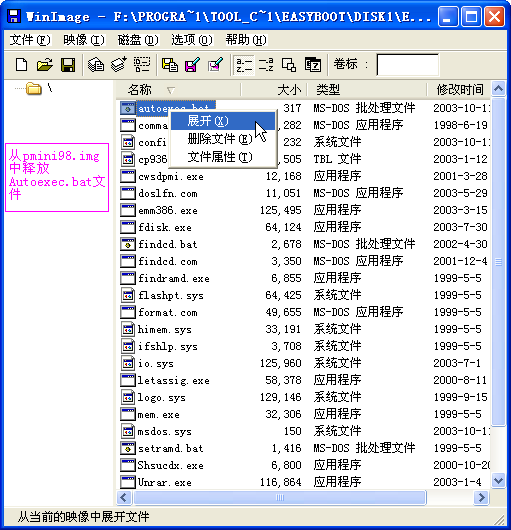Click the date 2003-7-1 of io.sys
This screenshot has width=511, height=530.
coord(457,363)
